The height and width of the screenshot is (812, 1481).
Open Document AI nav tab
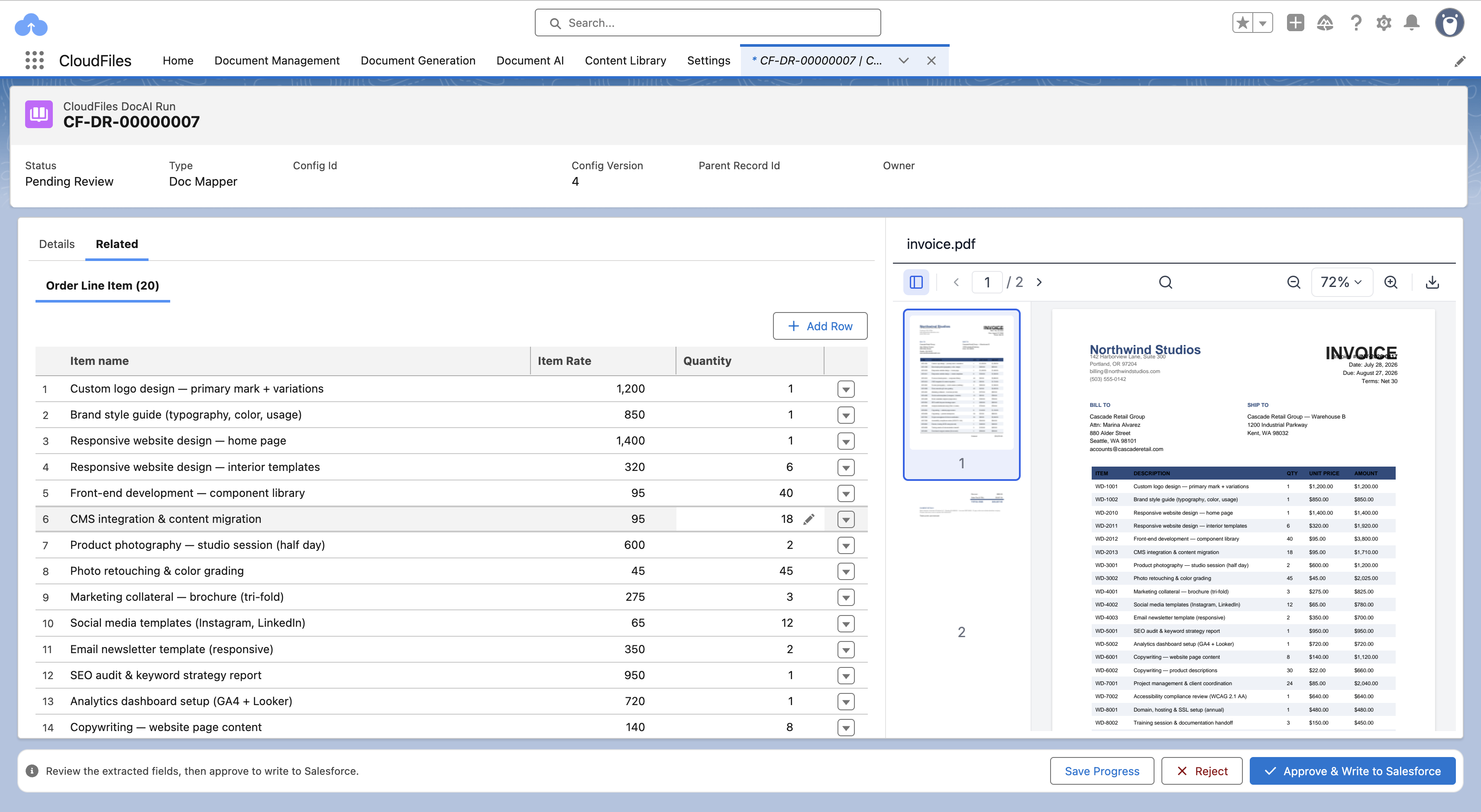pos(530,60)
